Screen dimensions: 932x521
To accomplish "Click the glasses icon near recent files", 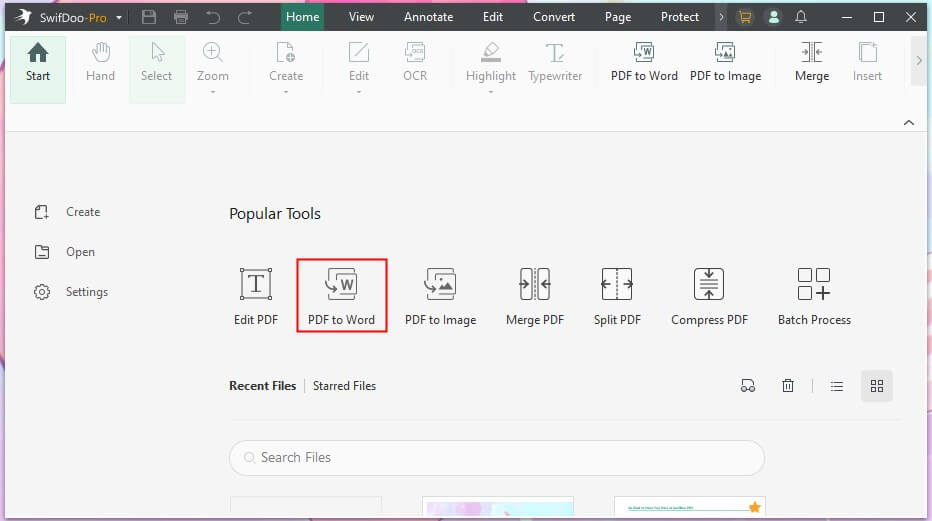I will click(x=748, y=386).
